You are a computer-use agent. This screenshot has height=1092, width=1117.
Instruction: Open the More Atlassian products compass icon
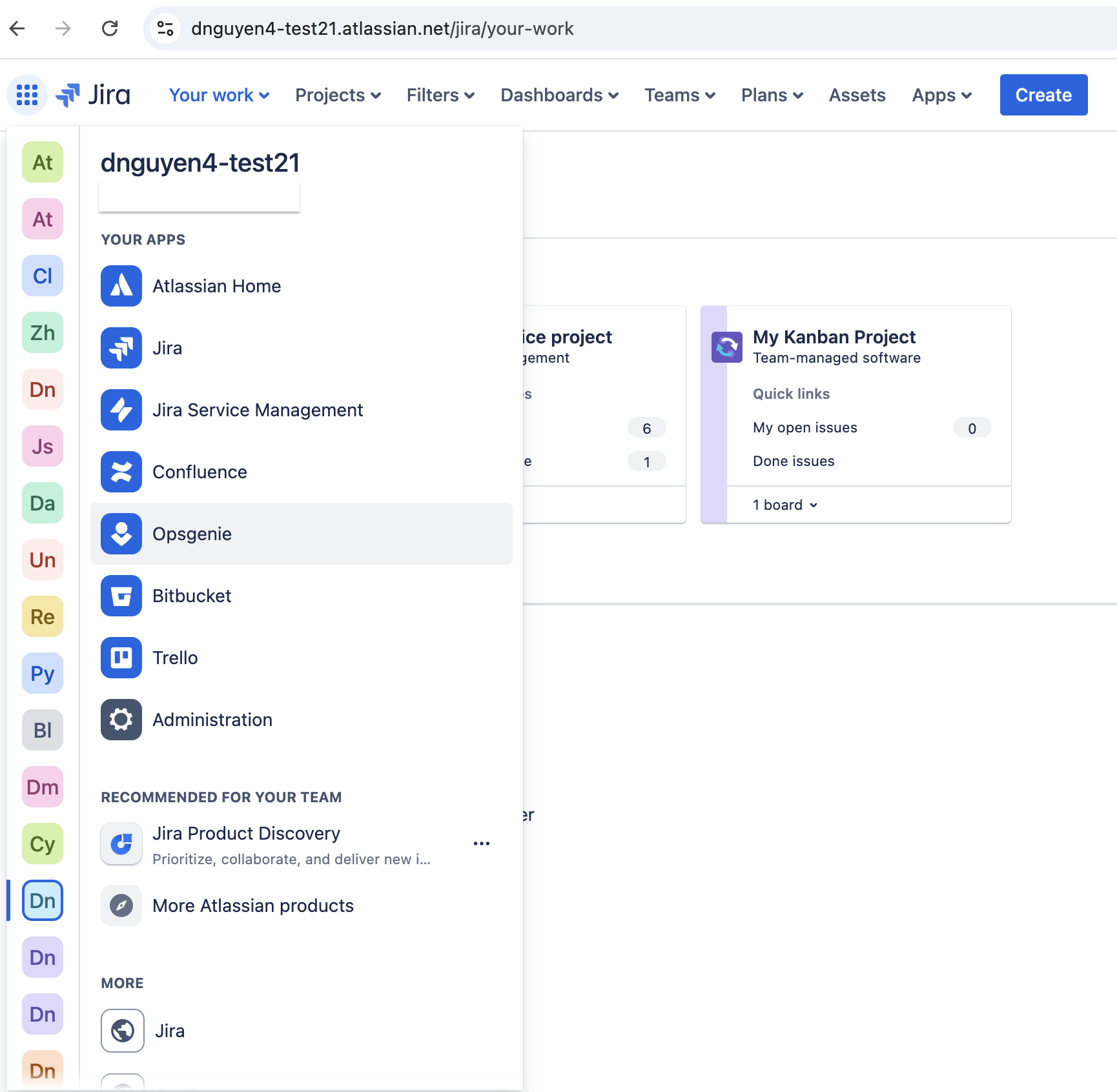pos(121,905)
